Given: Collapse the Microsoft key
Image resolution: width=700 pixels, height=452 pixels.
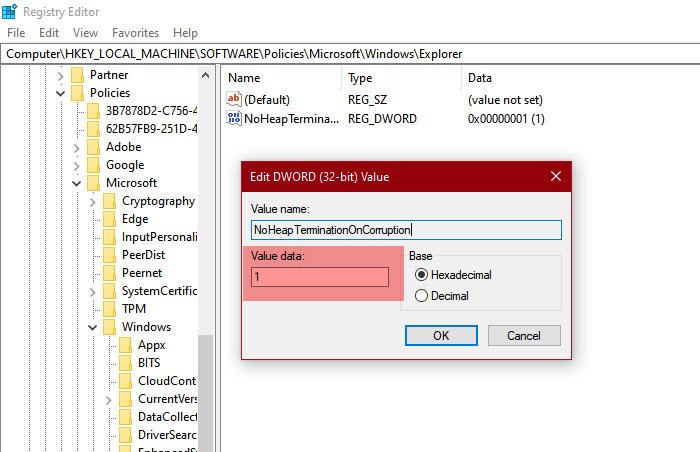Looking at the screenshot, I should [x=77, y=183].
